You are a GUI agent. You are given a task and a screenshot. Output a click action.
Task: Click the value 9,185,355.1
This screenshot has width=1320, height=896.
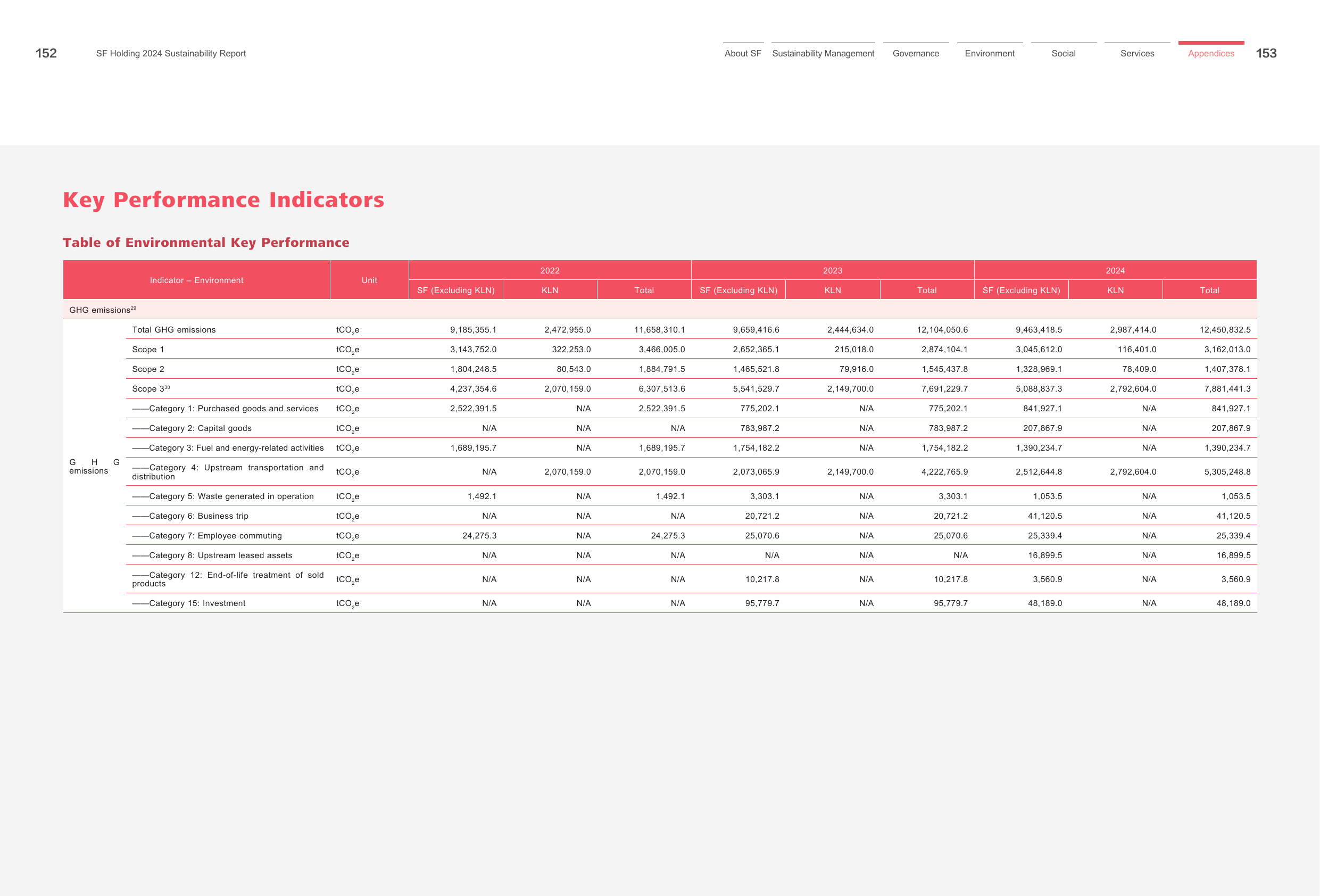473,329
